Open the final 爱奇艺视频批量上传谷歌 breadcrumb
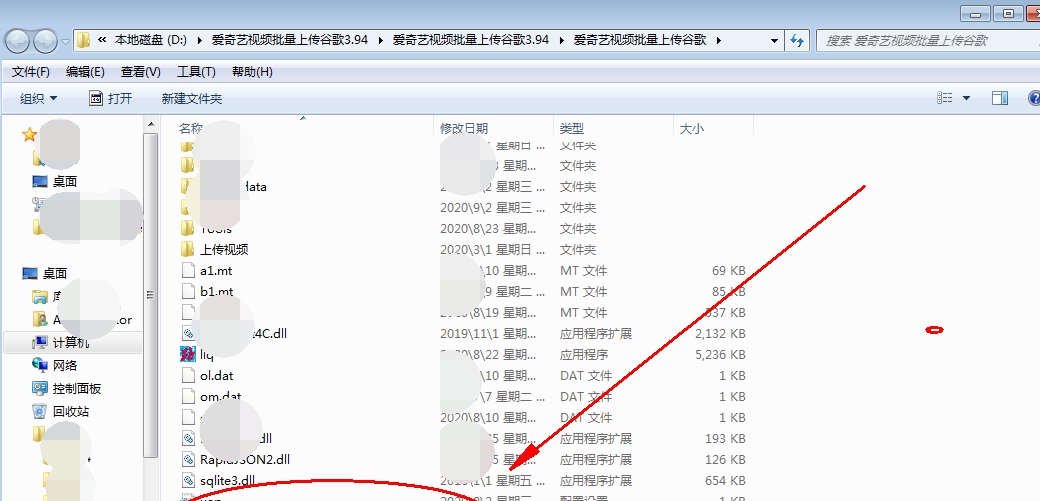Screen dimensions: 1040x501 point(639,40)
